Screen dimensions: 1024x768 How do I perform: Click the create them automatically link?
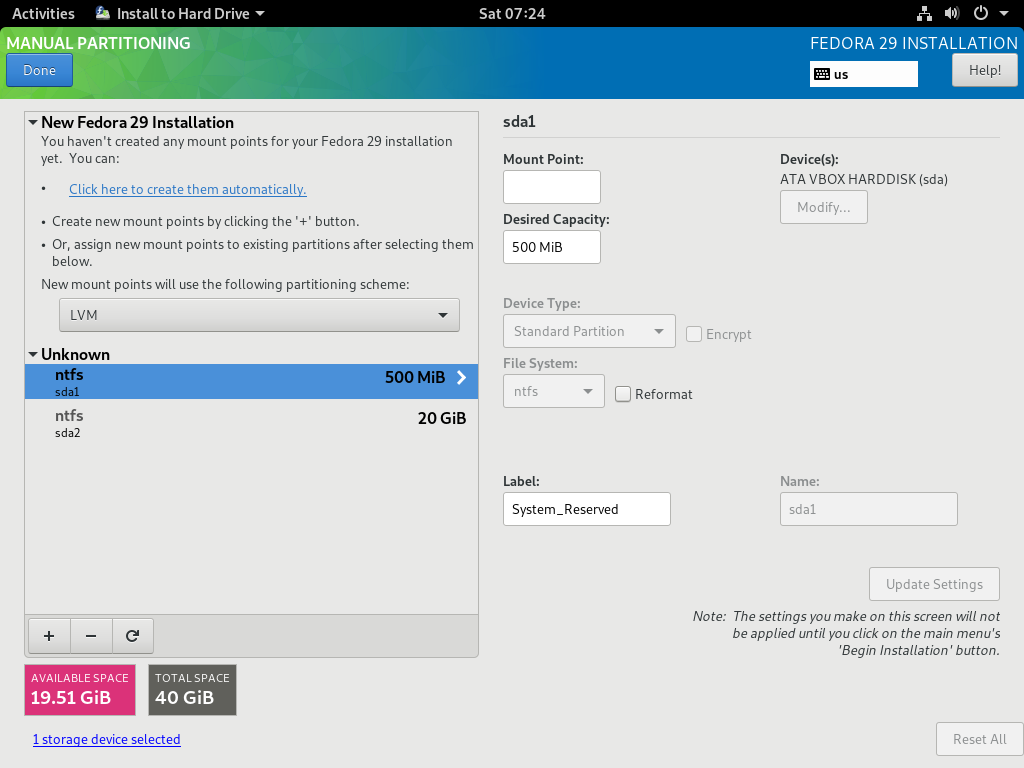pyautogui.click(x=187, y=189)
